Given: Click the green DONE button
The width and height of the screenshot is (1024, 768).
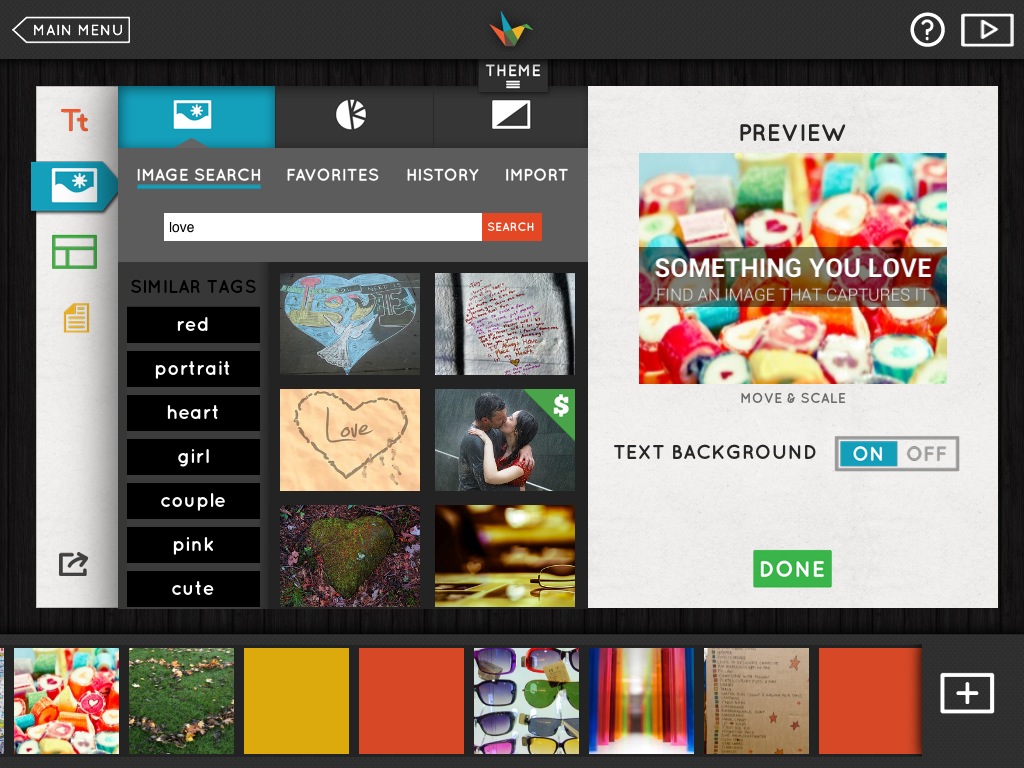Looking at the screenshot, I should click(792, 569).
